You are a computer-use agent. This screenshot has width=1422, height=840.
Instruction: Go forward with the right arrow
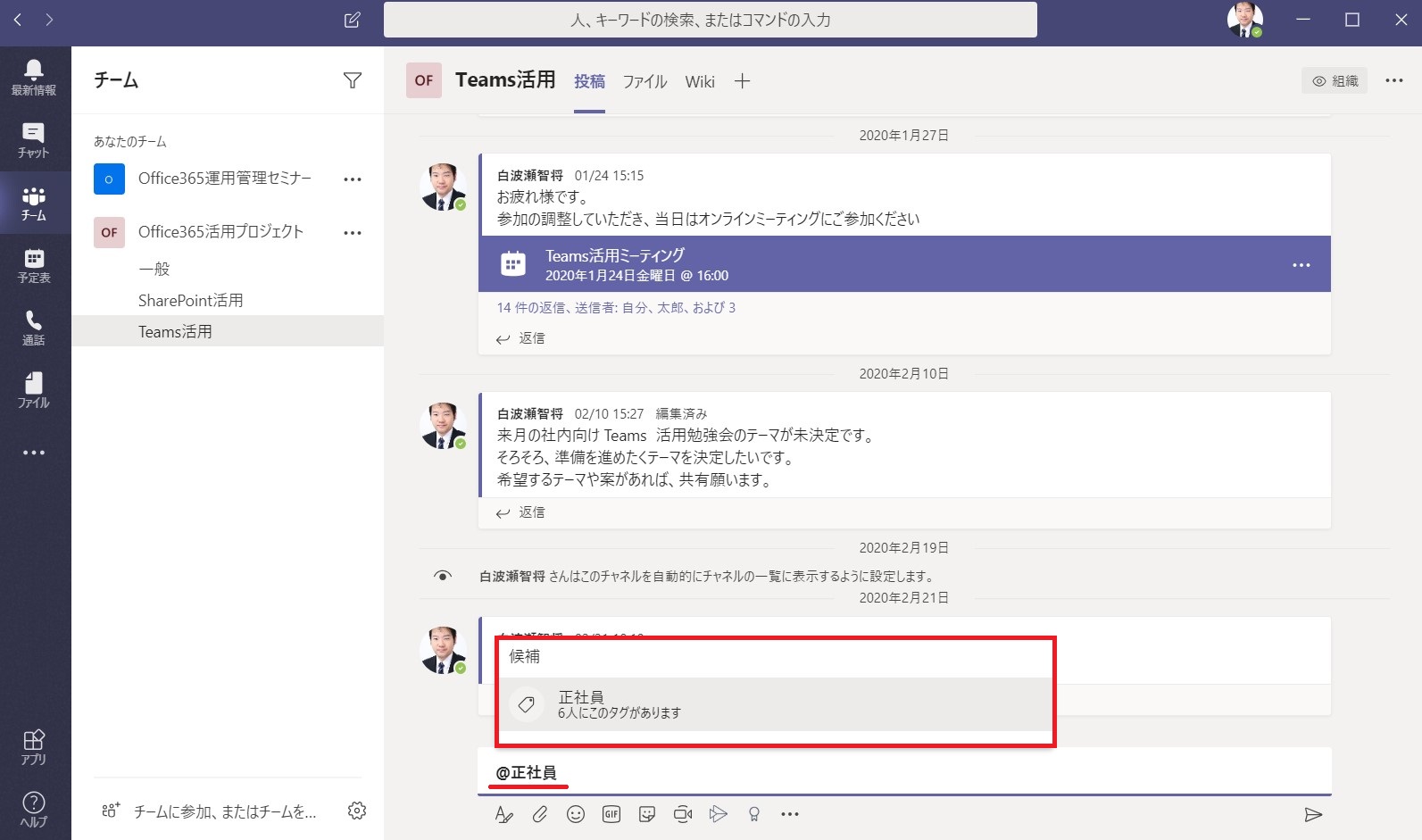(49, 19)
